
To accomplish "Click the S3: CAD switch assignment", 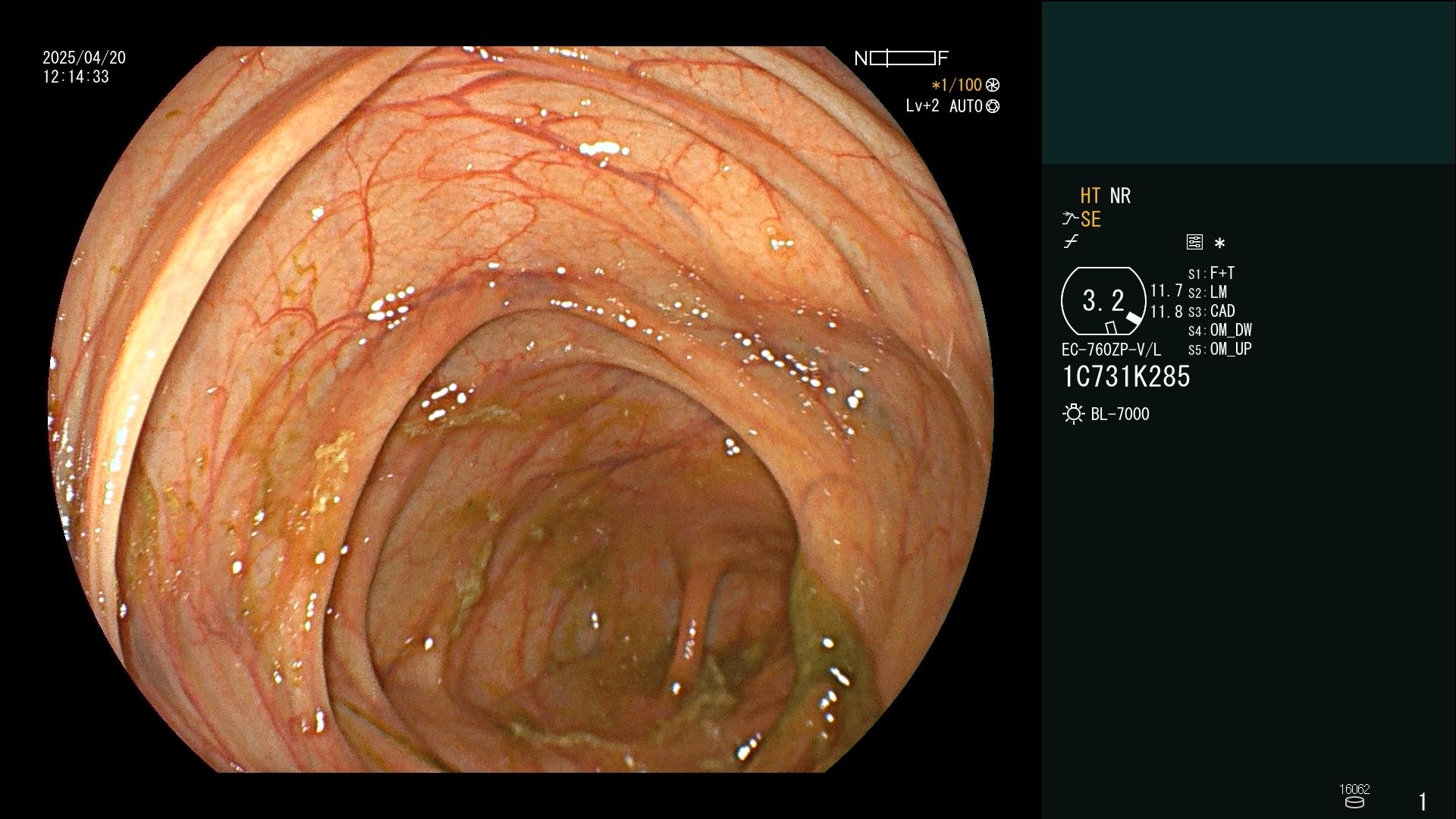I will [x=1211, y=311].
